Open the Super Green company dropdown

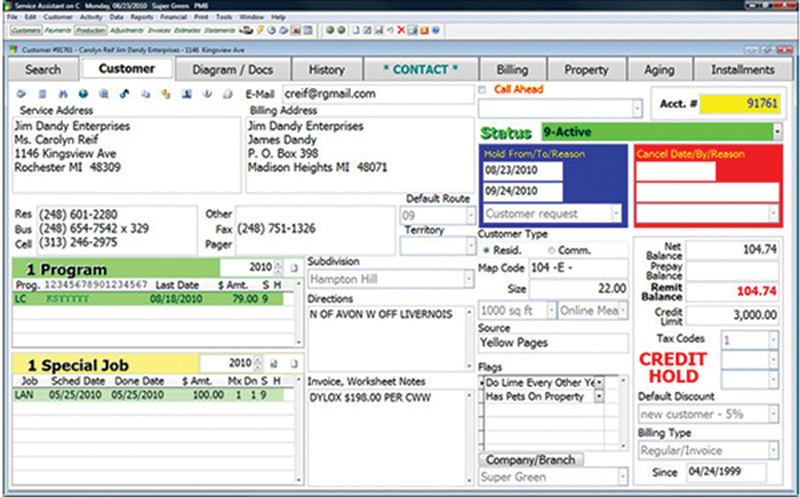point(622,477)
